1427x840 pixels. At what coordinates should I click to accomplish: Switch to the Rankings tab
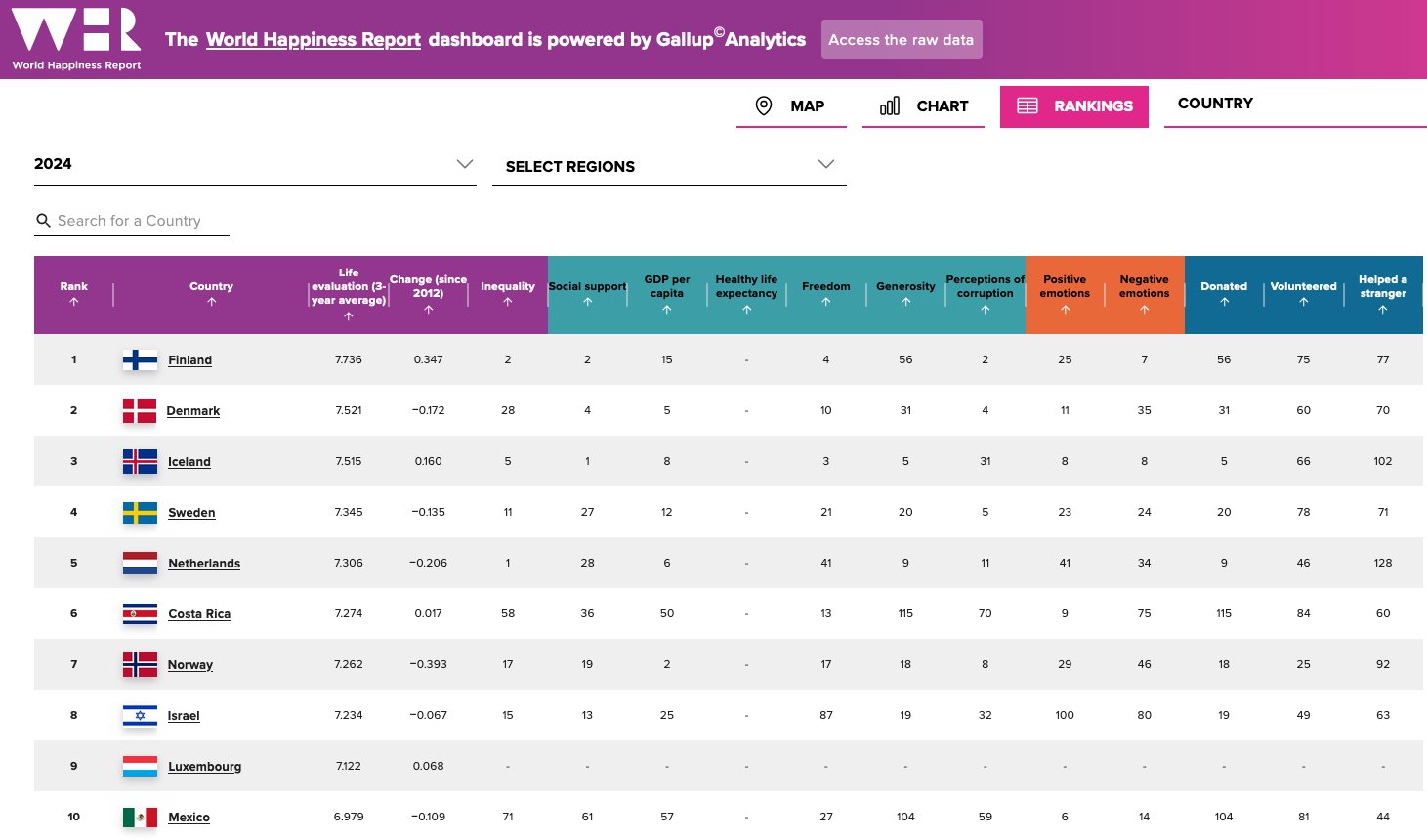coord(1073,106)
